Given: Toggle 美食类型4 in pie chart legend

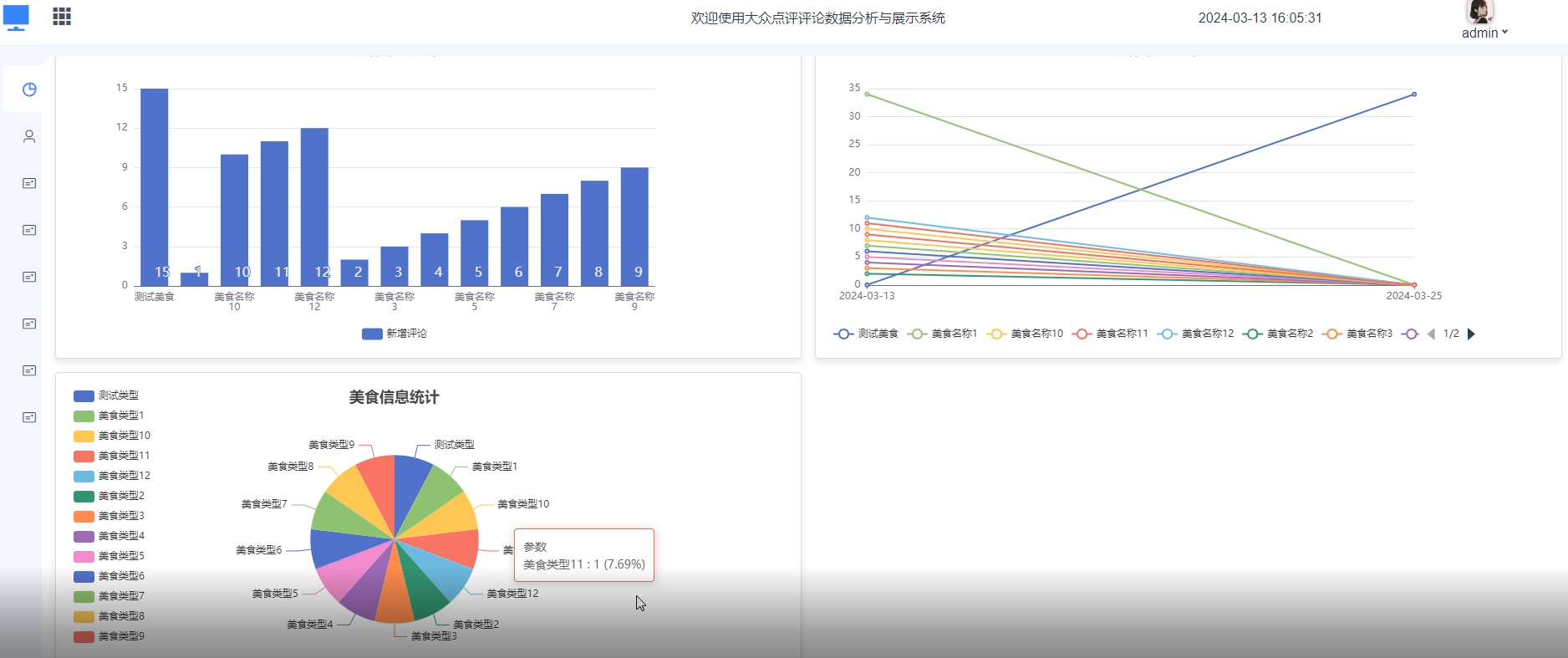Looking at the screenshot, I should pos(109,536).
